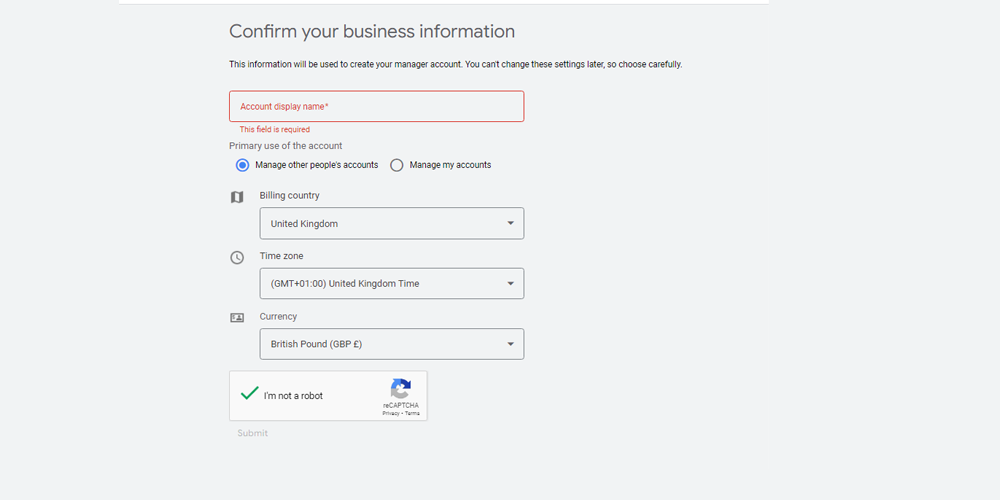Screen dimensions: 1000x500
Task: Click the clock icon beside Time zone
Action: 237,258
